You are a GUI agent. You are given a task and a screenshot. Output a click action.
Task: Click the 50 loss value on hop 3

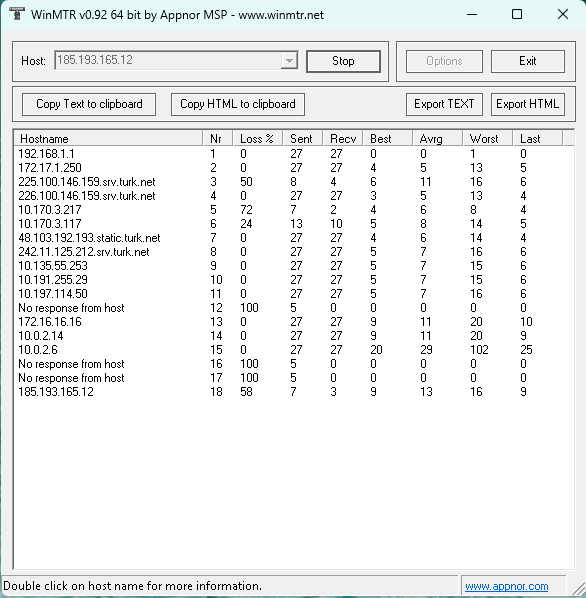click(x=246, y=182)
